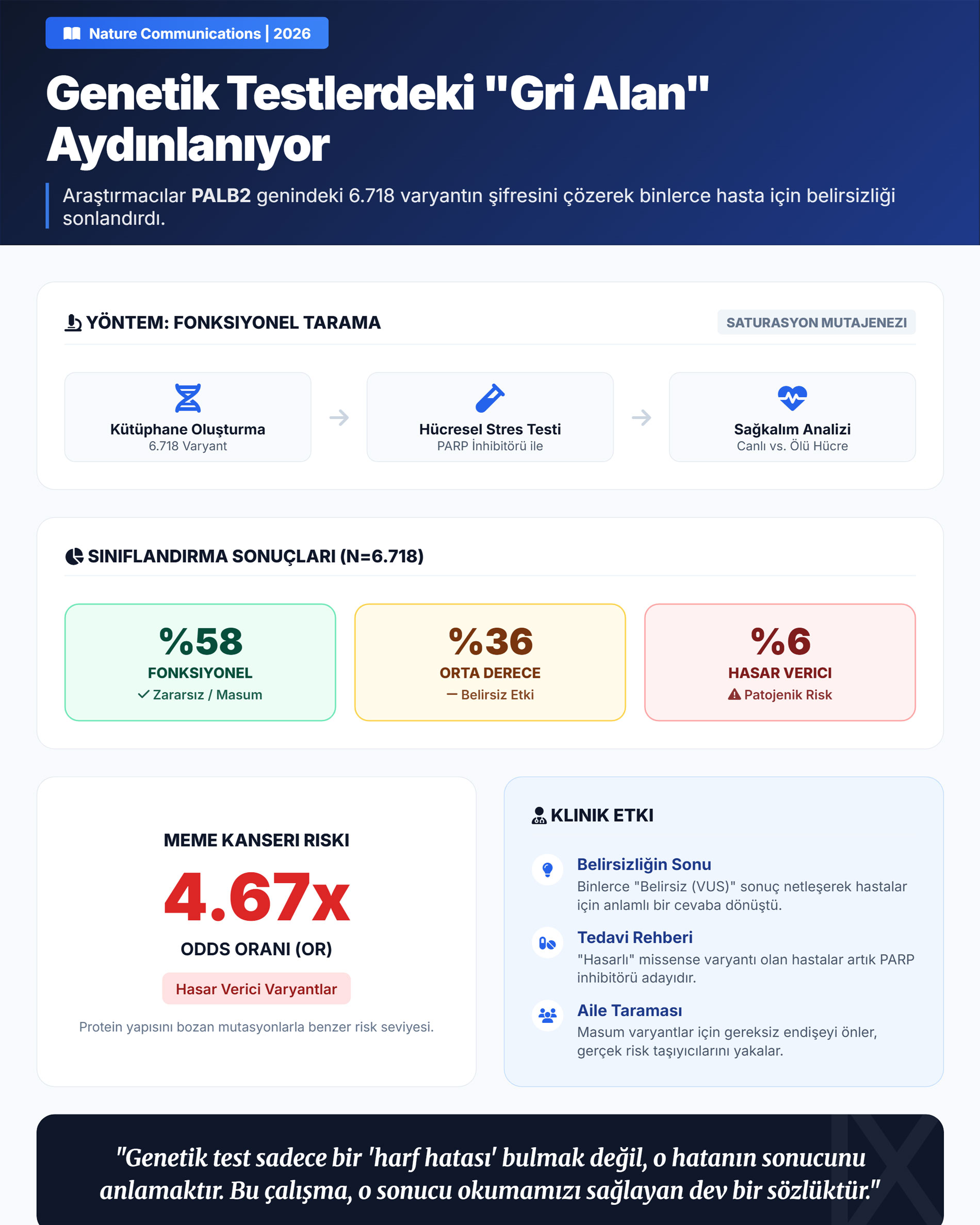The width and height of the screenshot is (980, 1225).
Task: Click the people icon next to Aile Taraması
Action: [x=548, y=1016]
